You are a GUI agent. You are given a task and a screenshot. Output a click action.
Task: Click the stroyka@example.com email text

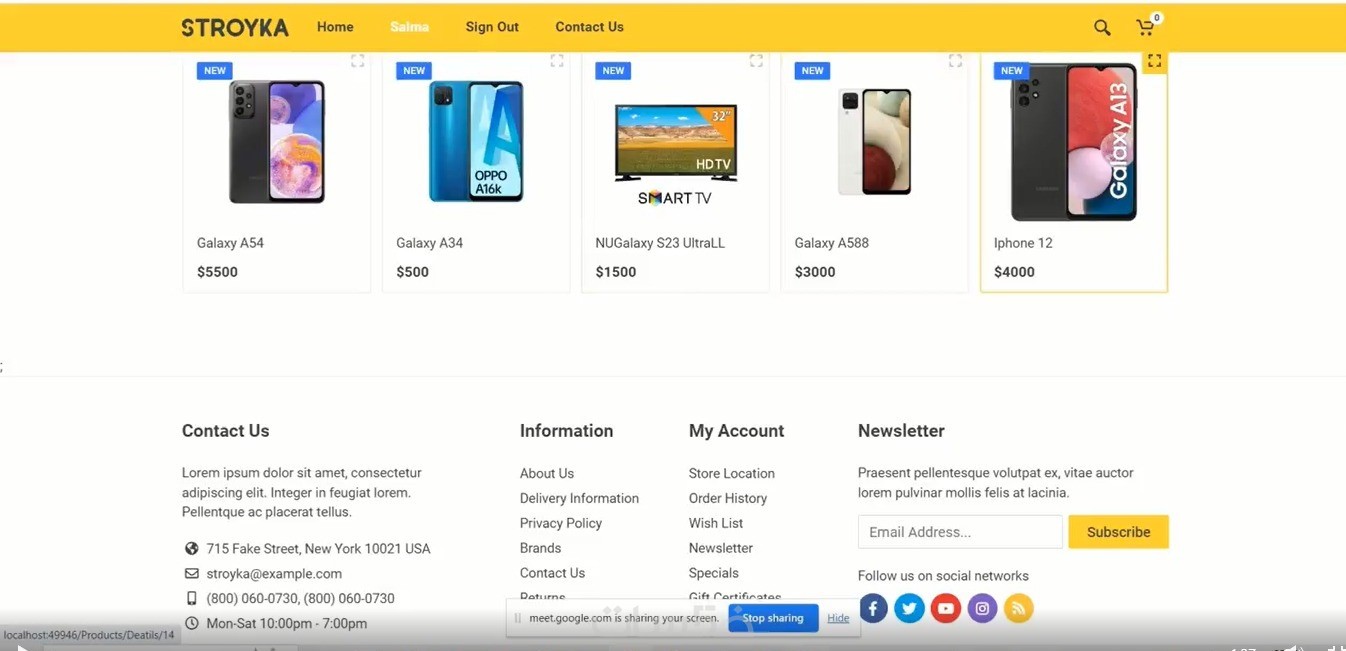(x=274, y=574)
